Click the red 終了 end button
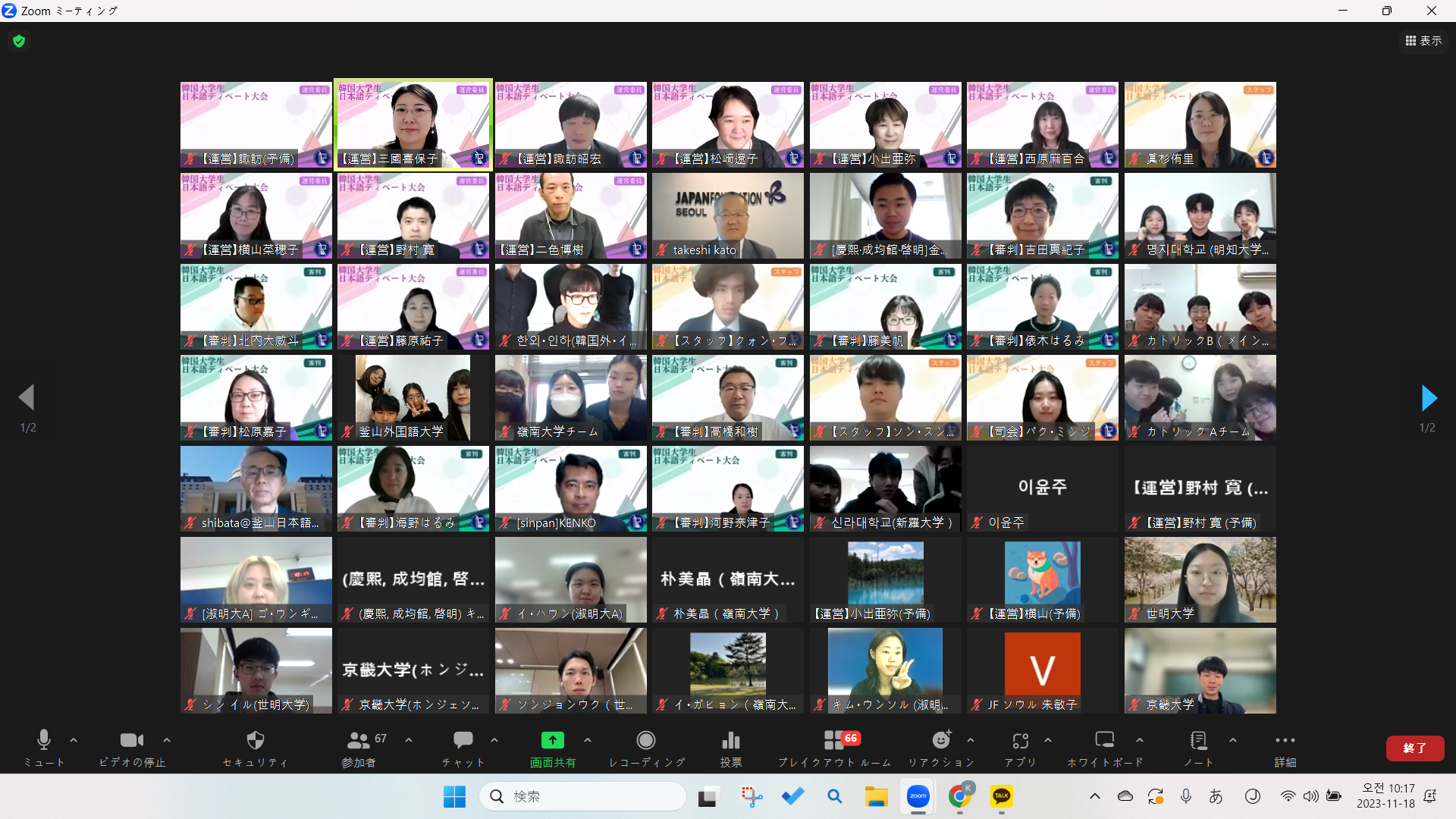Screen dimensions: 1456x819 click(x=1414, y=748)
